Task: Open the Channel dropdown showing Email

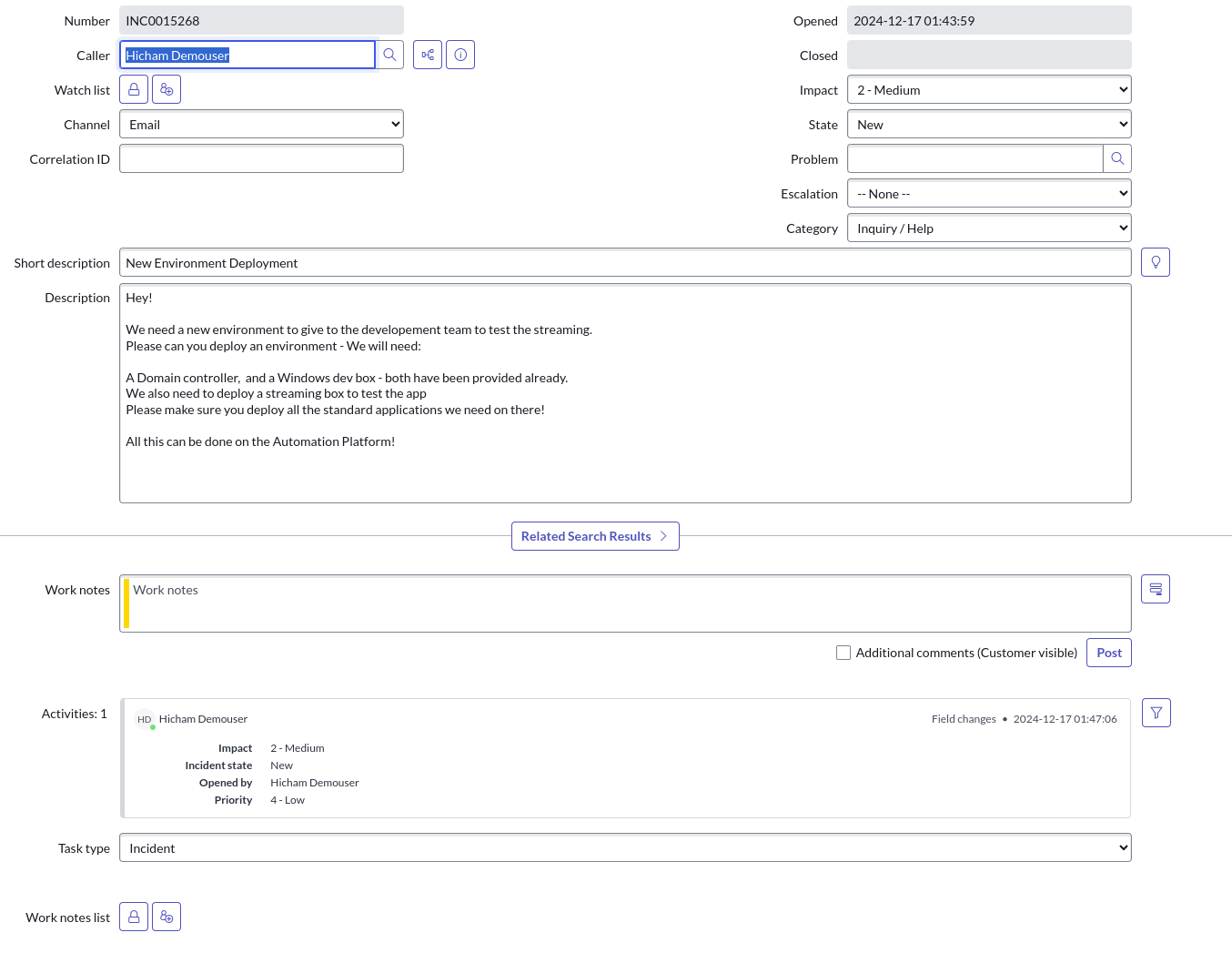Action: coord(262,124)
